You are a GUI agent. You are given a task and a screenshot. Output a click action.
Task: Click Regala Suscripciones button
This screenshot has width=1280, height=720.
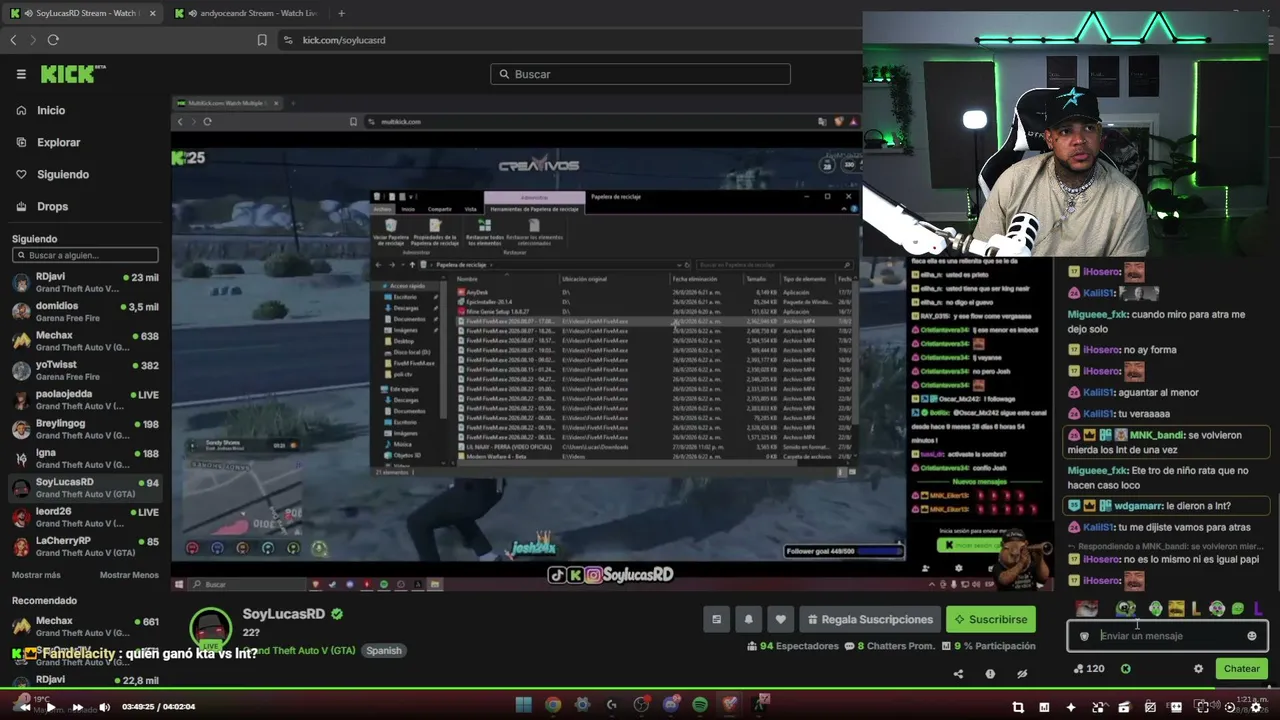point(869,619)
